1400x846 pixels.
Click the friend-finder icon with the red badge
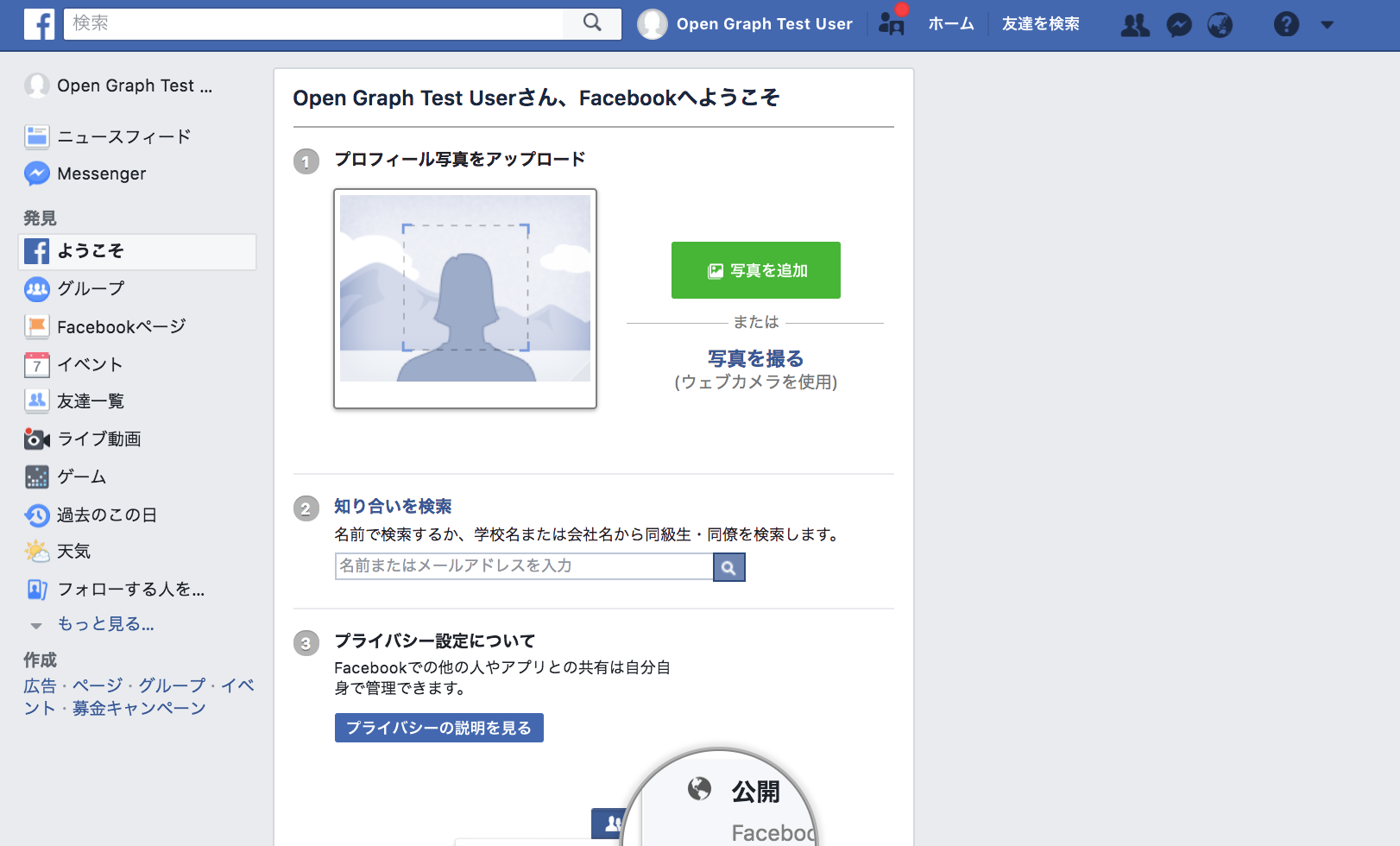click(x=892, y=22)
